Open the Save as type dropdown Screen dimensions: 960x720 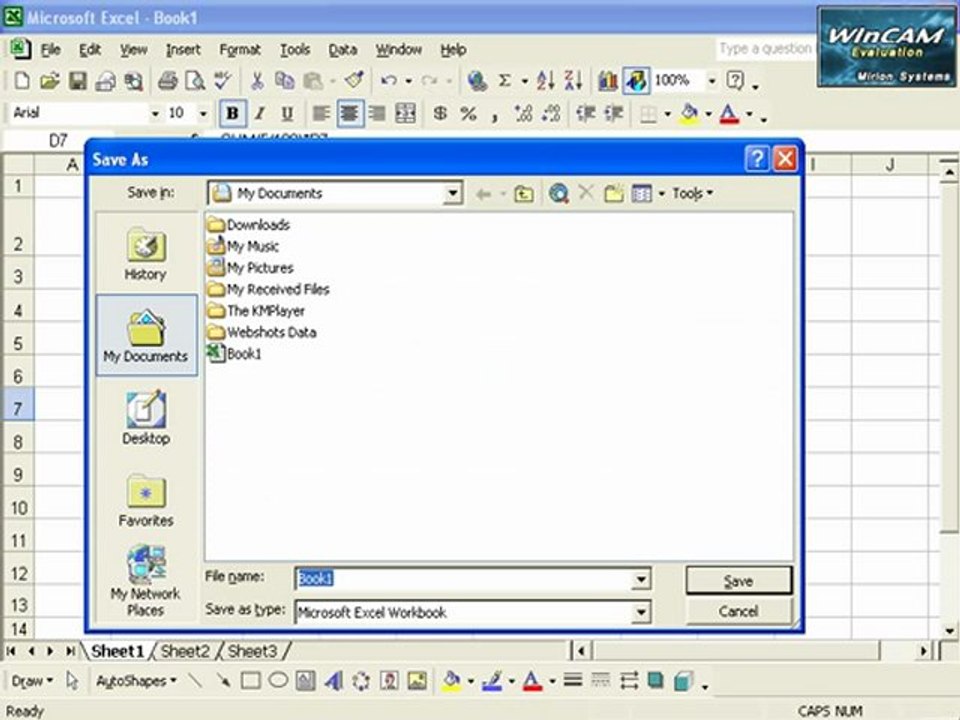point(640,612)
